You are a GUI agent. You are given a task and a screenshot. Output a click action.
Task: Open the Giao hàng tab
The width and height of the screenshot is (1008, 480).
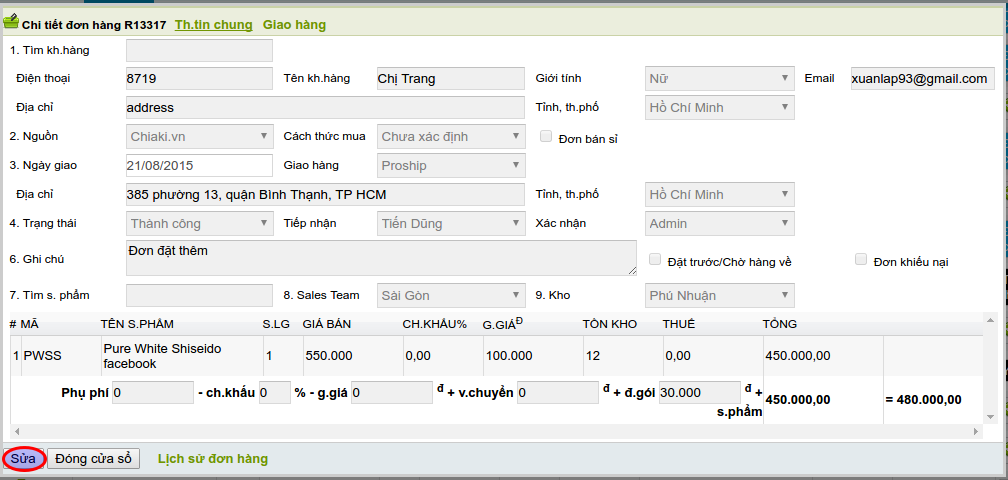294,25
